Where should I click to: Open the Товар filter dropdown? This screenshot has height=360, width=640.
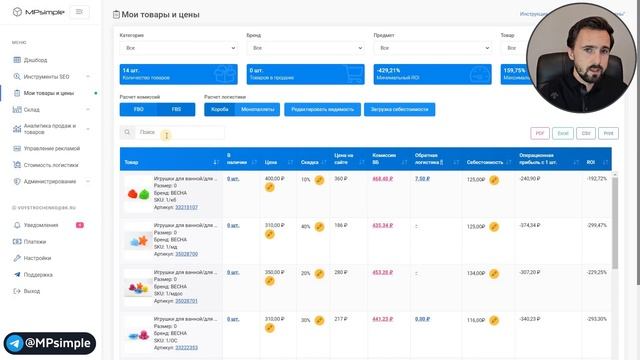coord(513,48)
